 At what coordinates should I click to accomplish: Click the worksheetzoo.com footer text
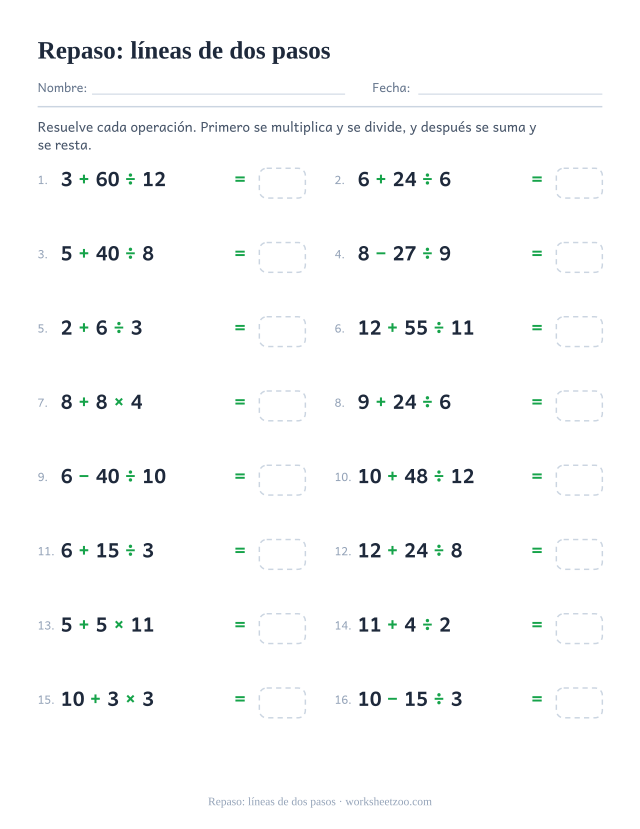click(388, 802)
